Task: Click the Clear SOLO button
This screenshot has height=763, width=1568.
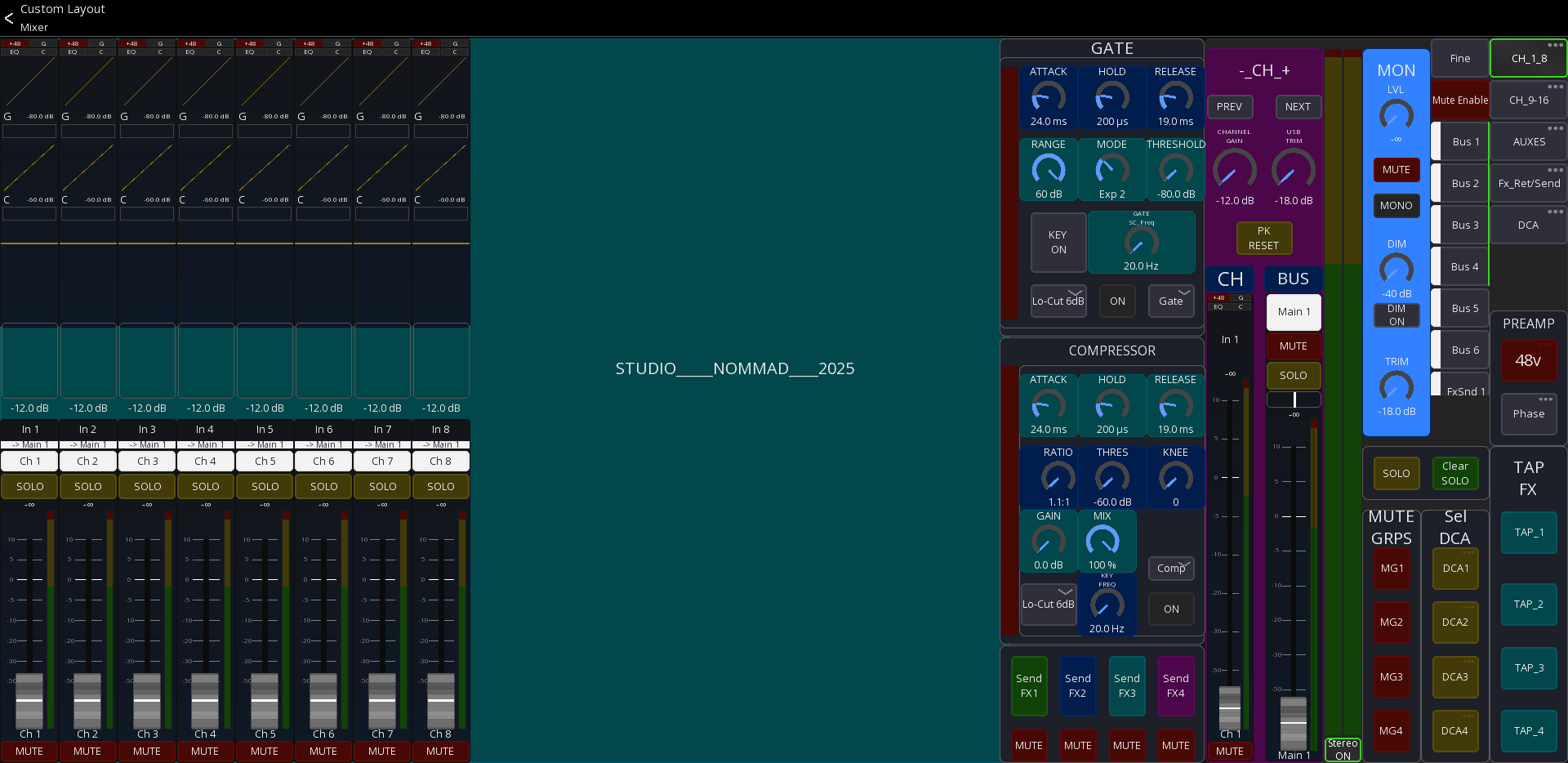Action: pyautogui.click(x=1454, y=474)
